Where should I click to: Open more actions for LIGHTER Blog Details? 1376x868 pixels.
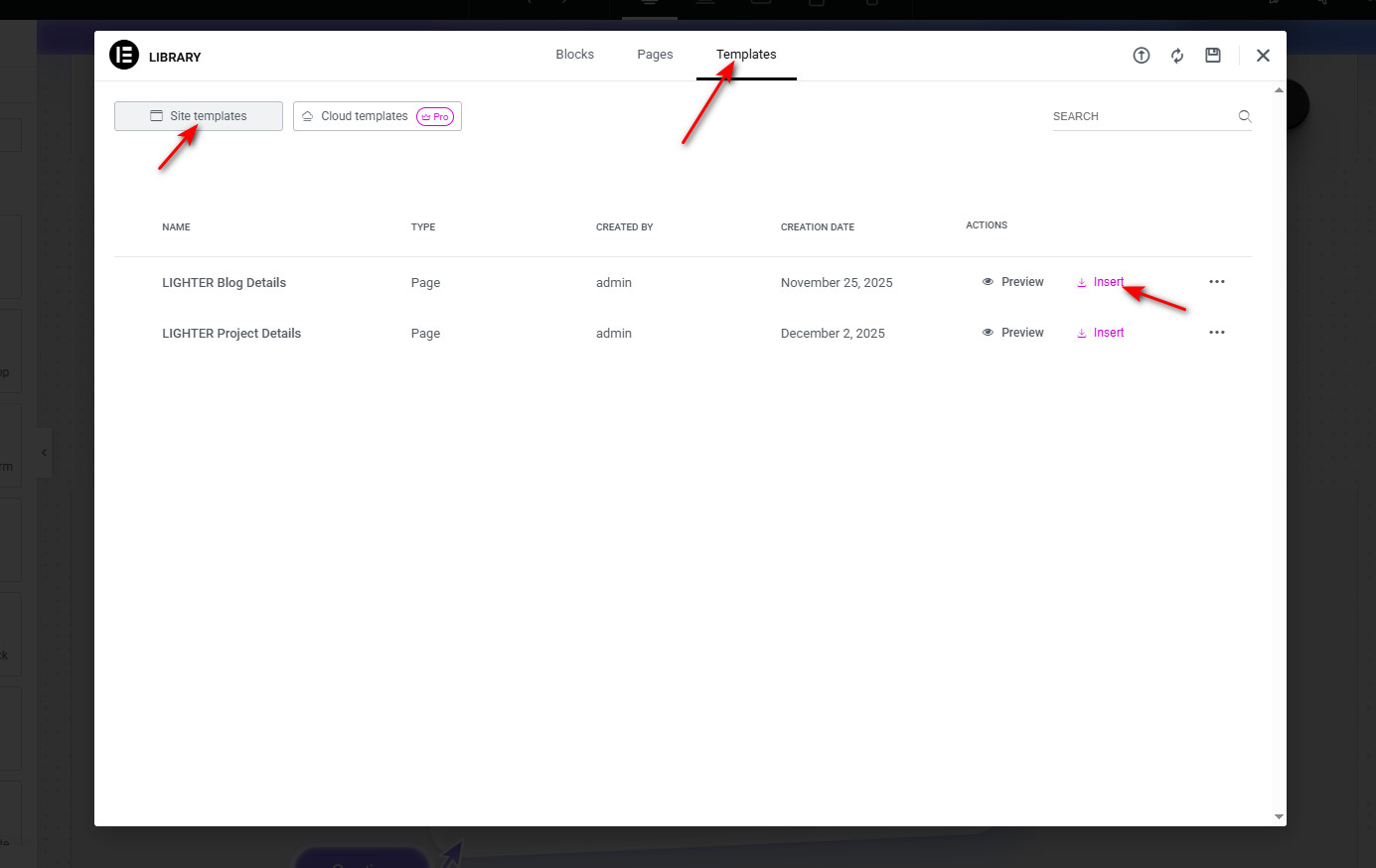click(x=1217, y=282)
